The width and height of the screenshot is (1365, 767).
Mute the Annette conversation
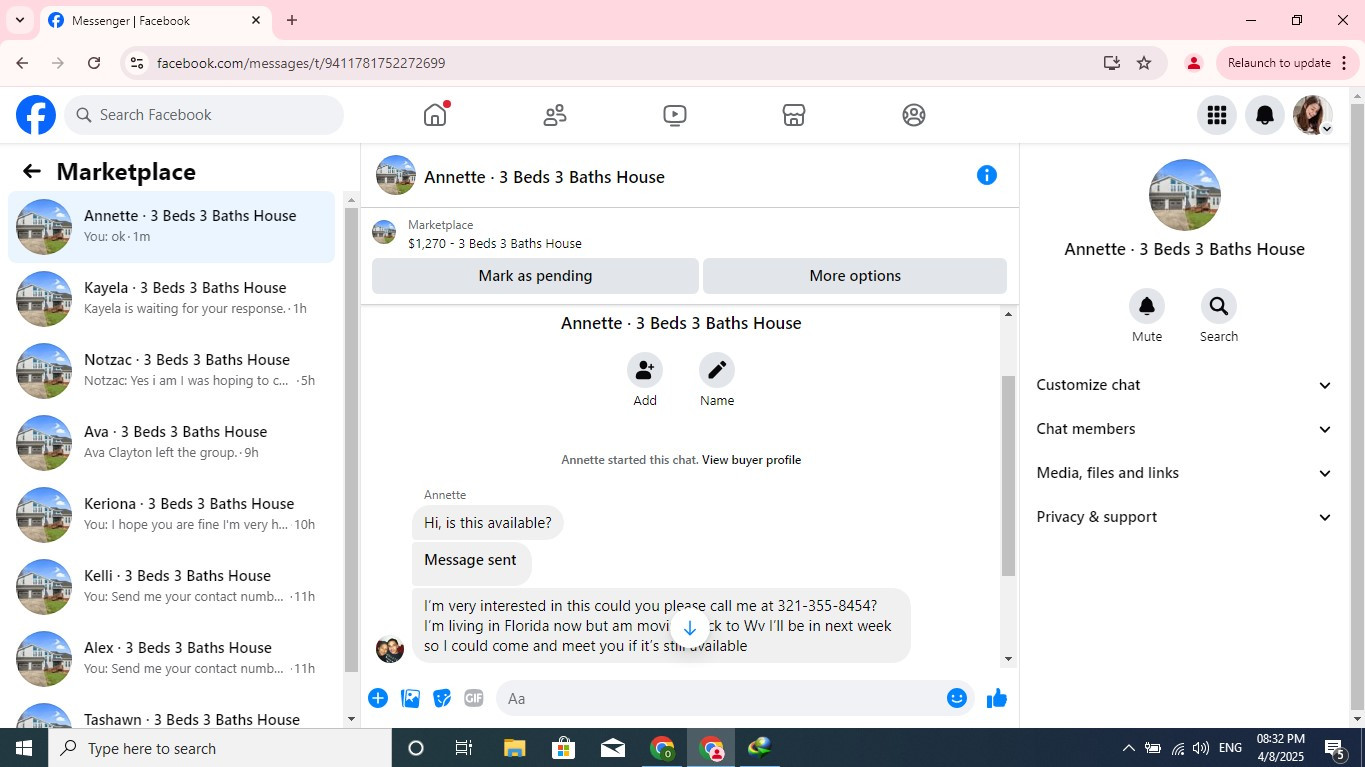pyautogui.click(x=1147, y=306)
